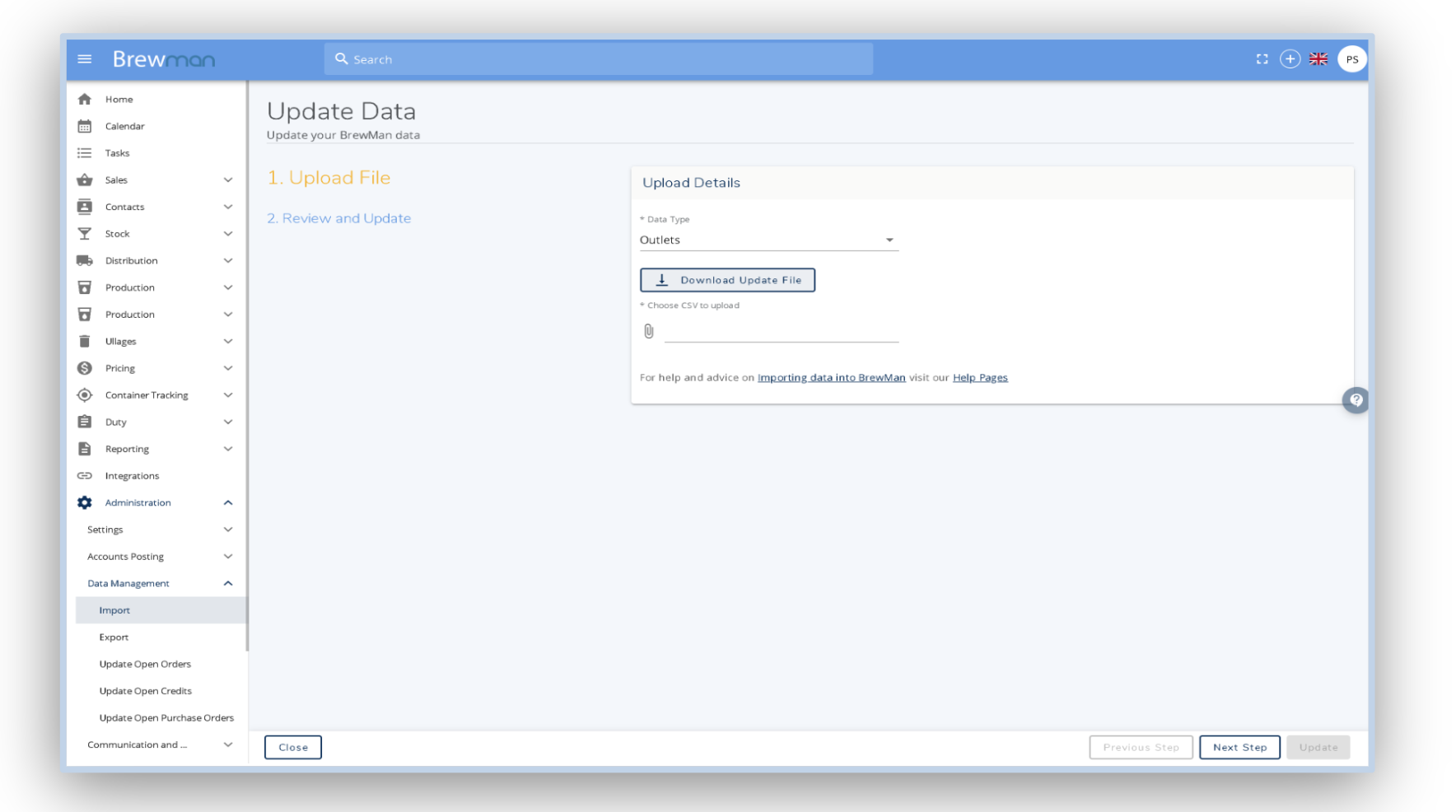This screenshot has height=812, width=1456.
Task: Select Export in the sidebar
Action: (x=114, y=637)
